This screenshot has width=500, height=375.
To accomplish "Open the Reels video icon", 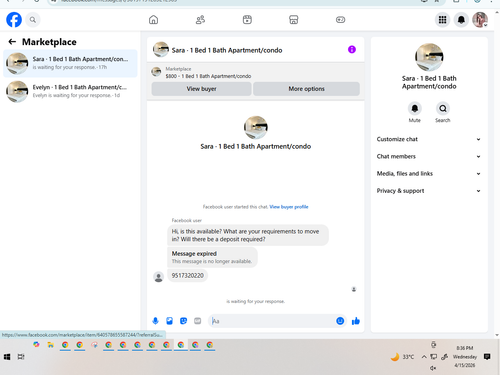I will click(247, 20).
